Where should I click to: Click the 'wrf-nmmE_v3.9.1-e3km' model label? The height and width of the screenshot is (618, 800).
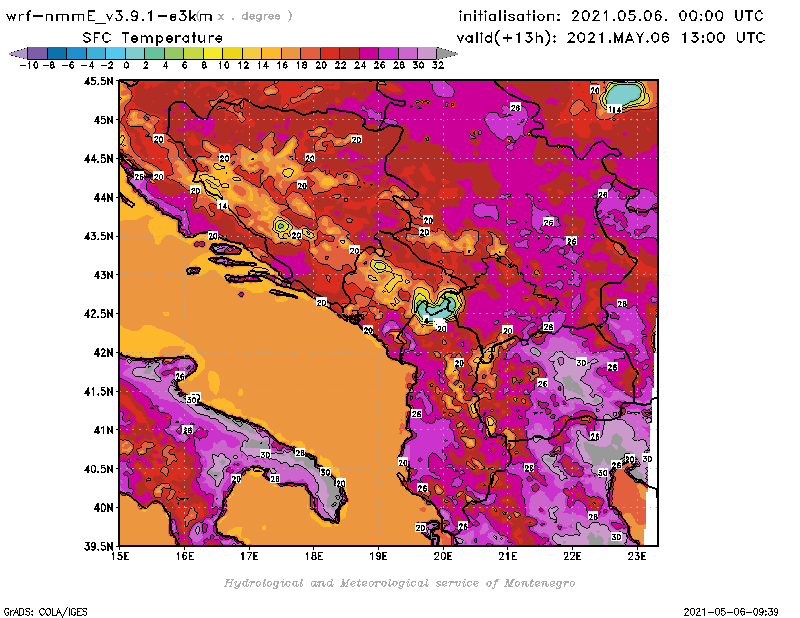[x=108, y=16]
